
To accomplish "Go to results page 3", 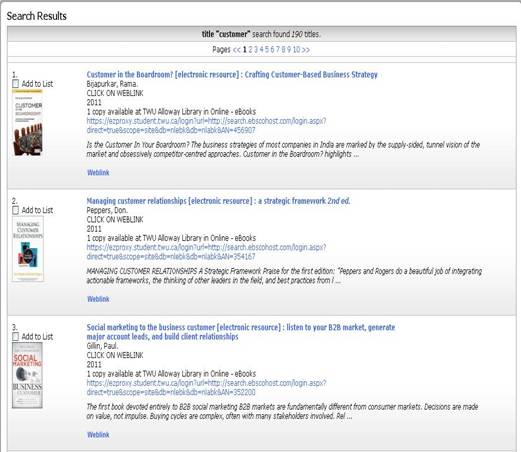I will pos(256,49).
